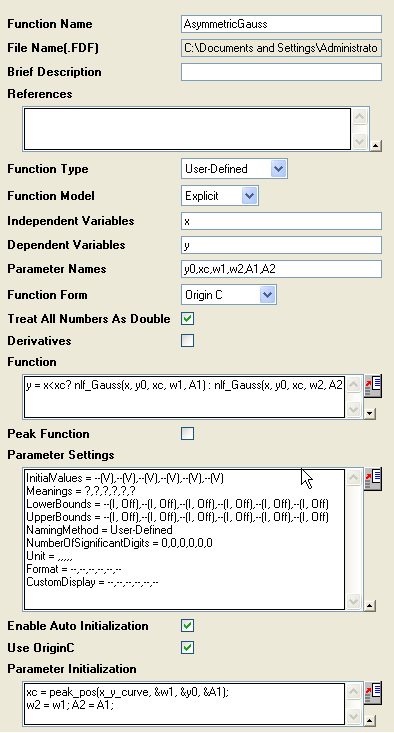The image size is (394, 733).
Task: Open editor icon beside Parameter Settings box
Action: tap(373, 480)
